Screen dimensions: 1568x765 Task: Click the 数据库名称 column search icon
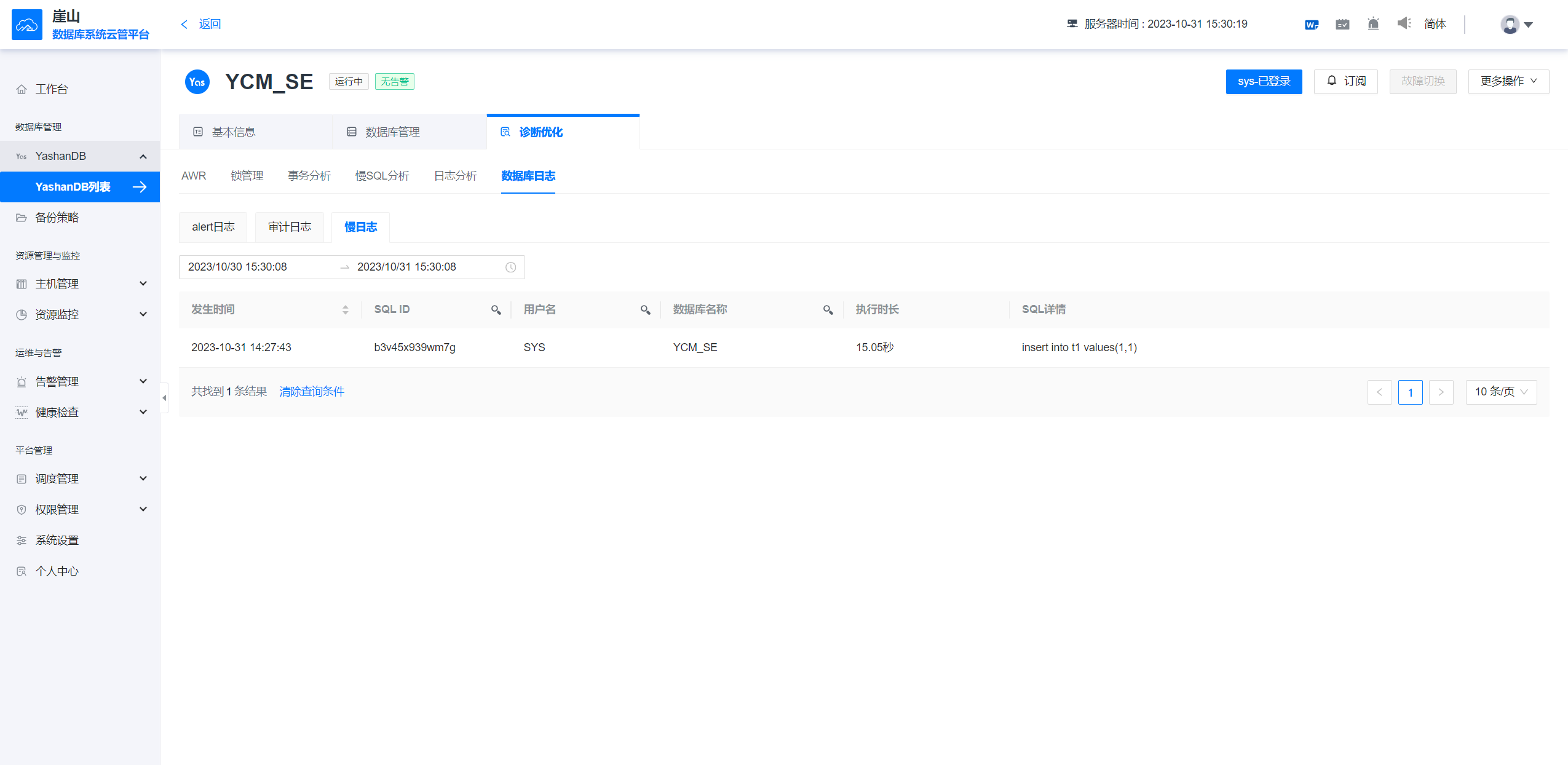click(x=828, y=310)
